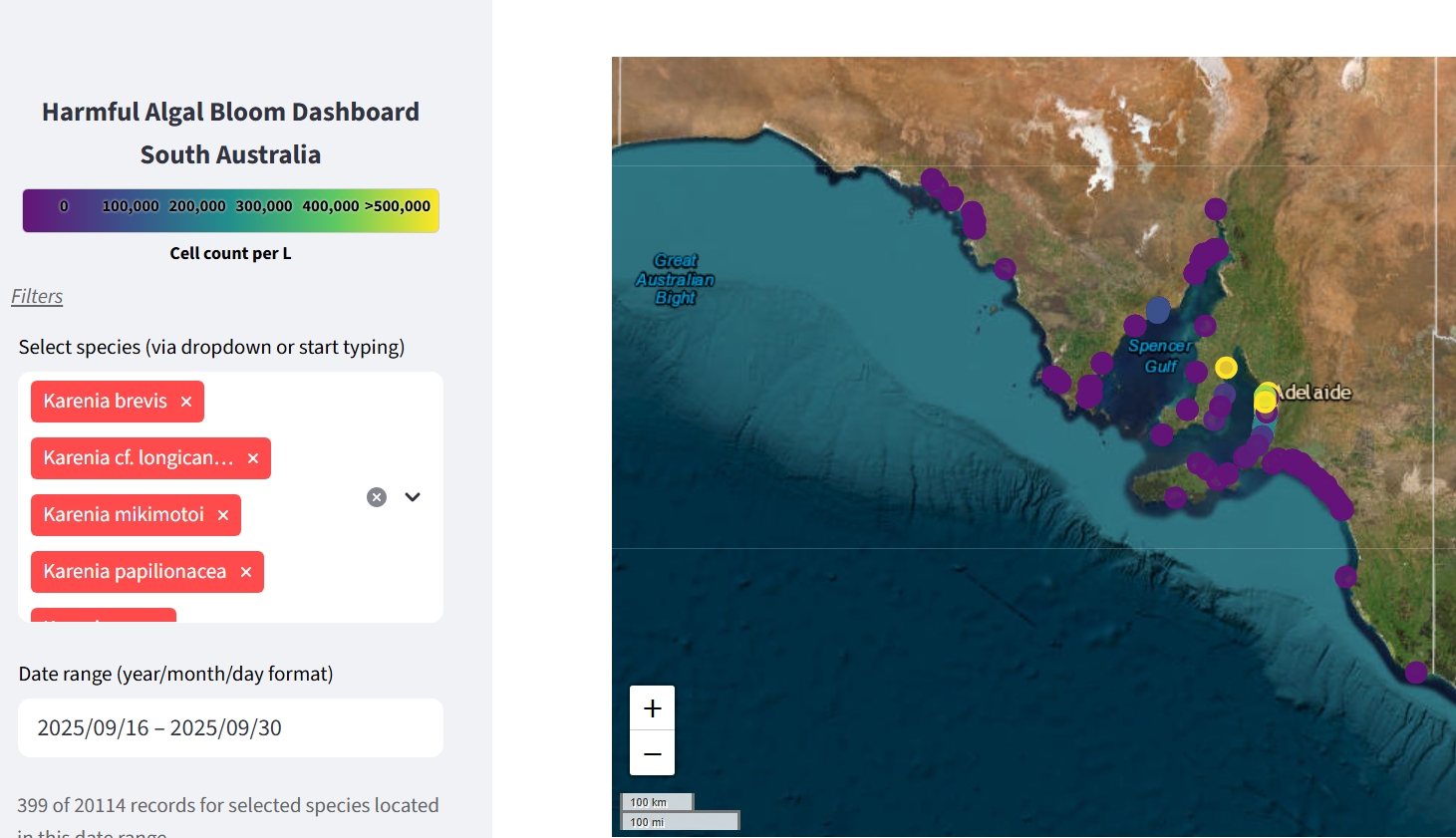Select the Karenia papilionacea tag label

pyautogui.click(x=135, y=572)
